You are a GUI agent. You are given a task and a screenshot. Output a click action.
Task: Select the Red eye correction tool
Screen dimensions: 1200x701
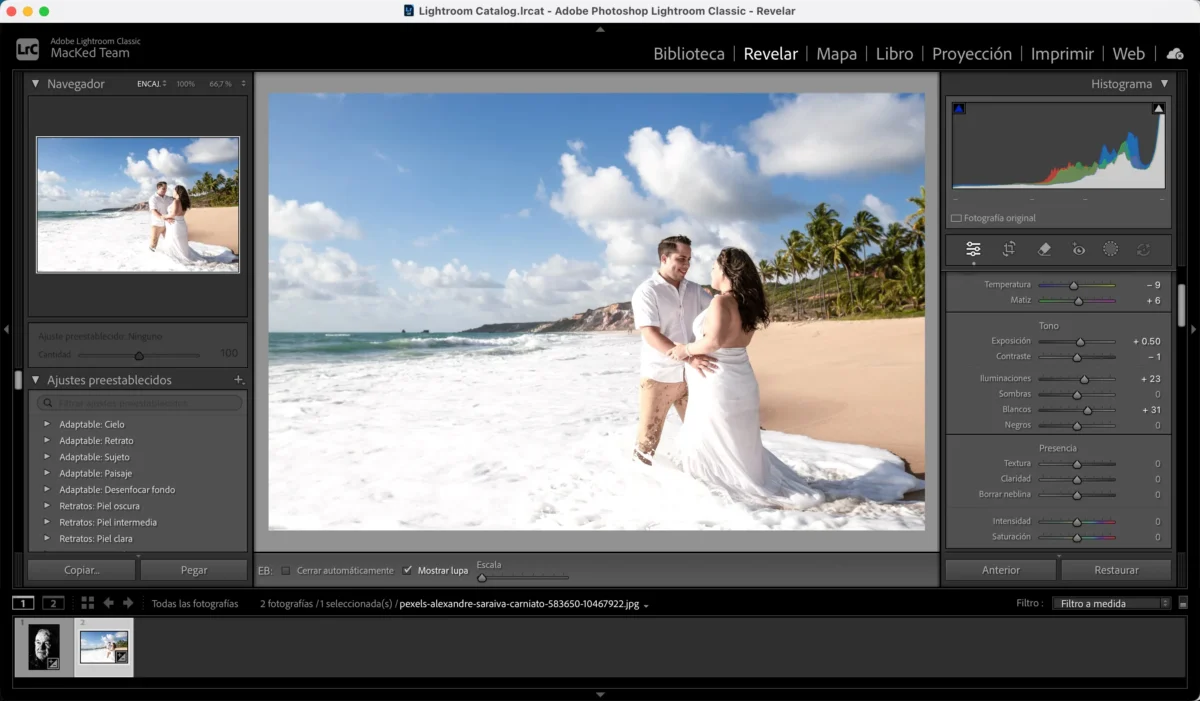click(1079, 249)
